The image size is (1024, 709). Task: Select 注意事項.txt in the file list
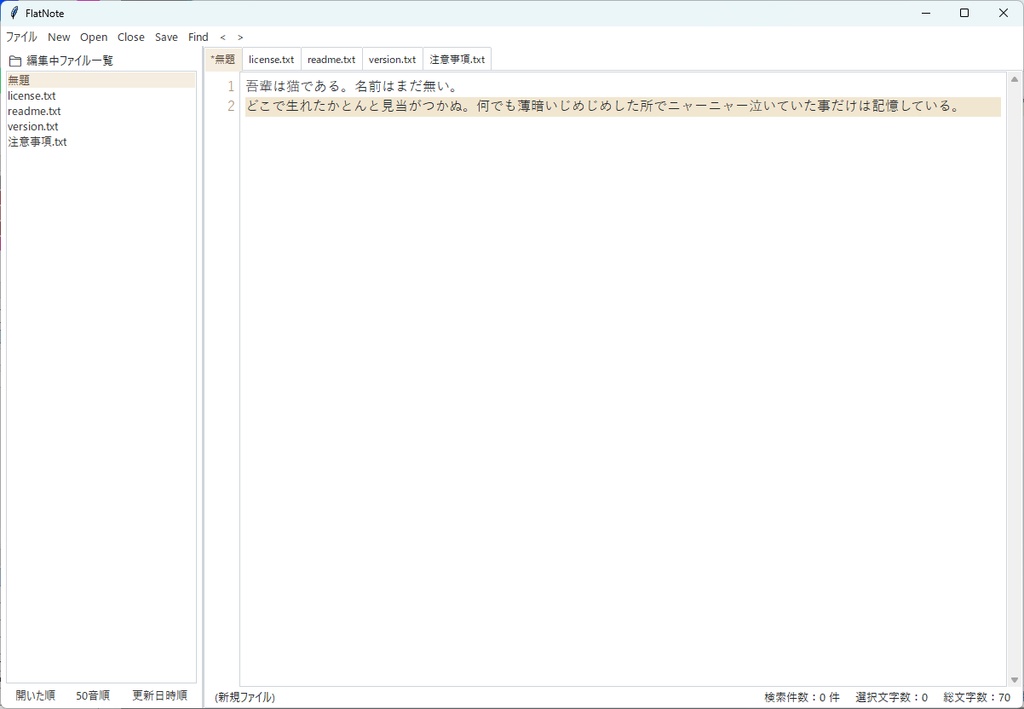(x=101, y=142)
